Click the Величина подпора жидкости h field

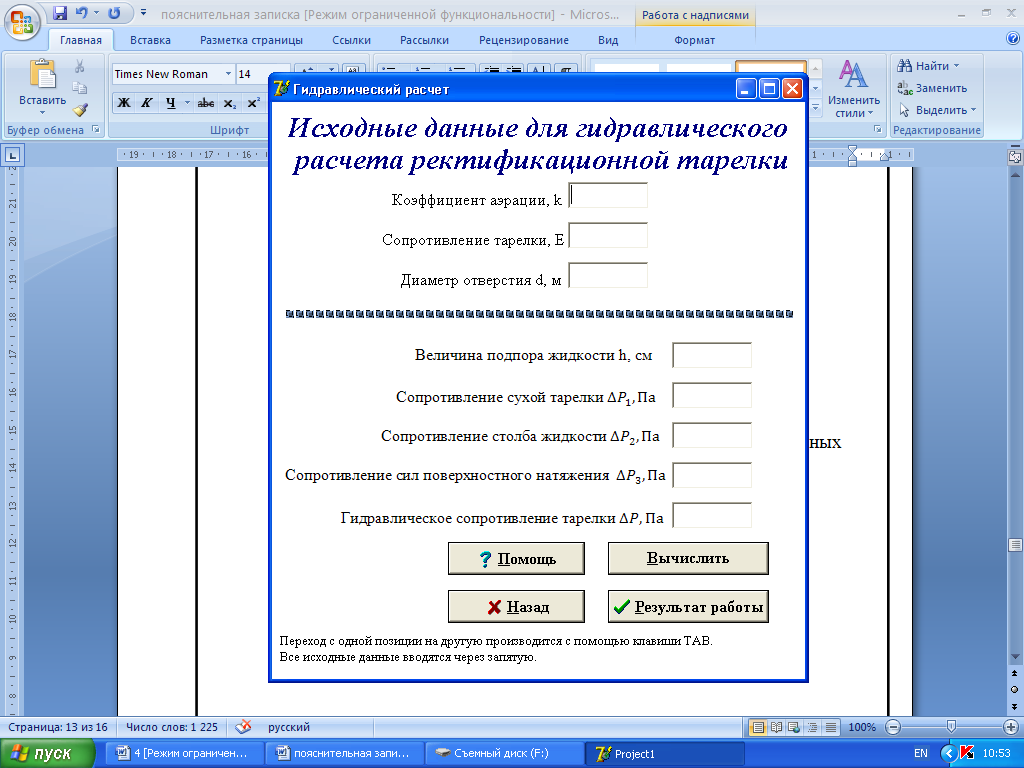coord(712,355)
